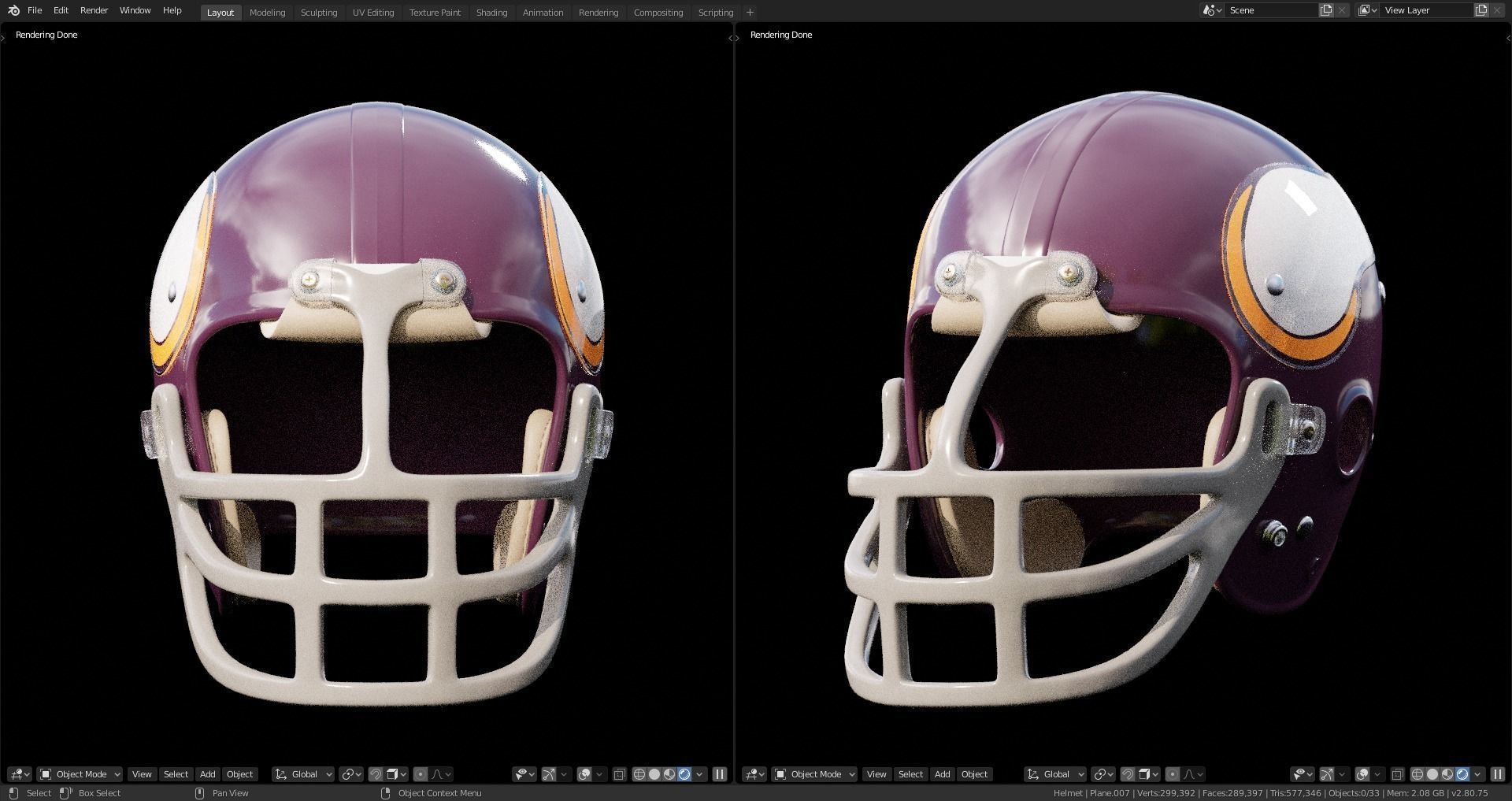Open the Edit menu
Viewport: 1512px width, 801px height.
[x=61, y=10]
